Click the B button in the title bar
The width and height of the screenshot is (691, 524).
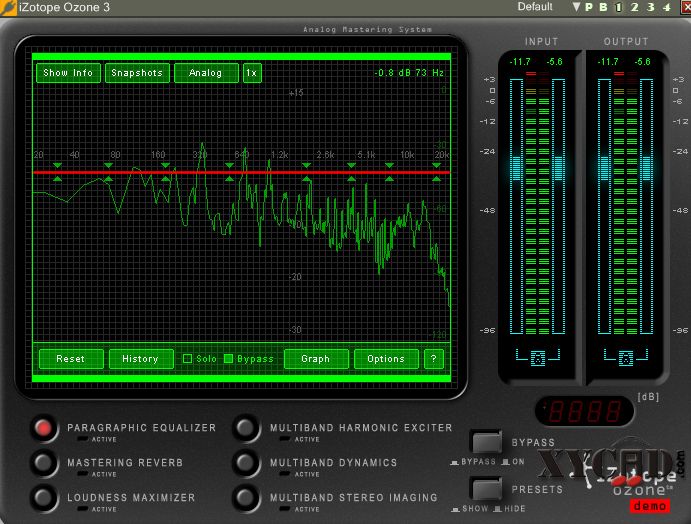coord(603,7)
